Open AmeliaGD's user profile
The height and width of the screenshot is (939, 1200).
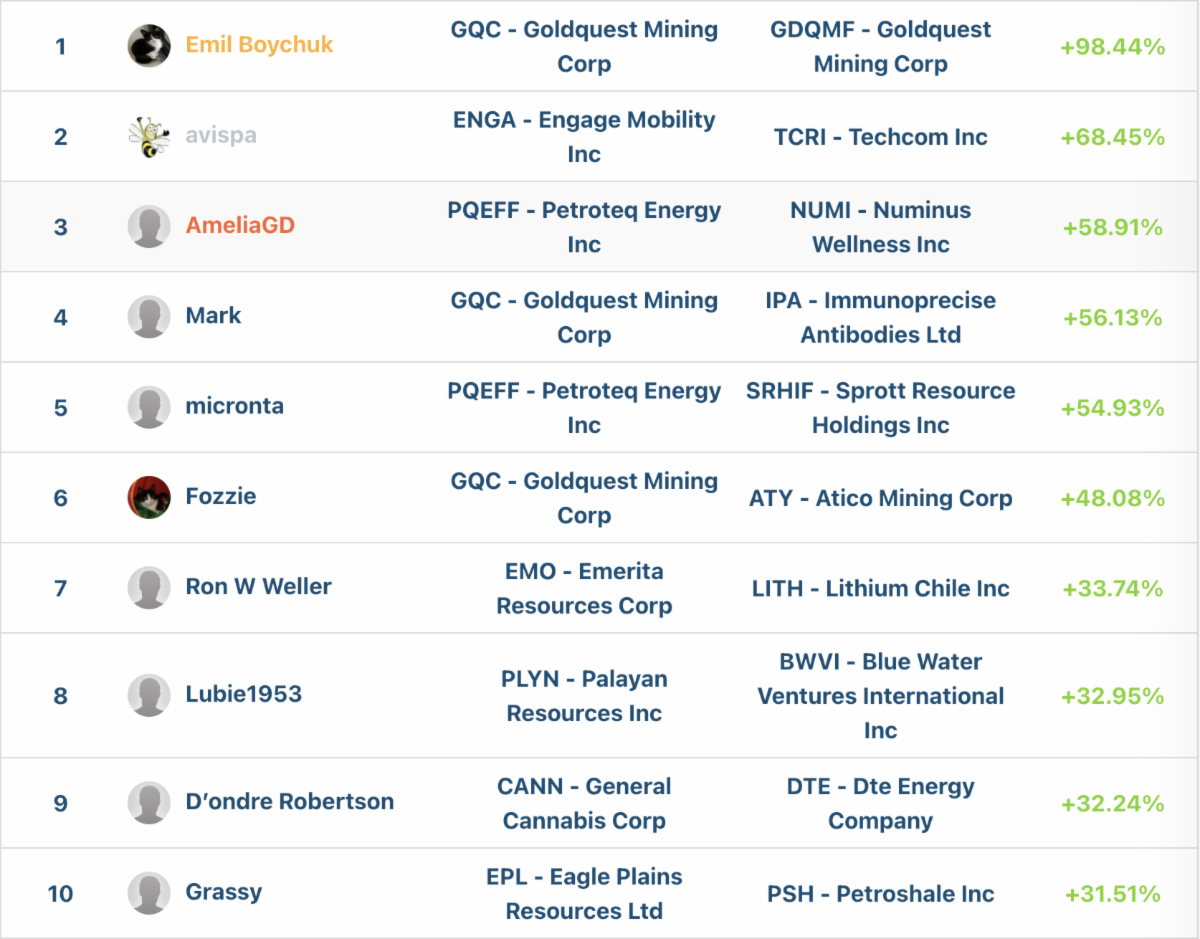tap(240, 226)
